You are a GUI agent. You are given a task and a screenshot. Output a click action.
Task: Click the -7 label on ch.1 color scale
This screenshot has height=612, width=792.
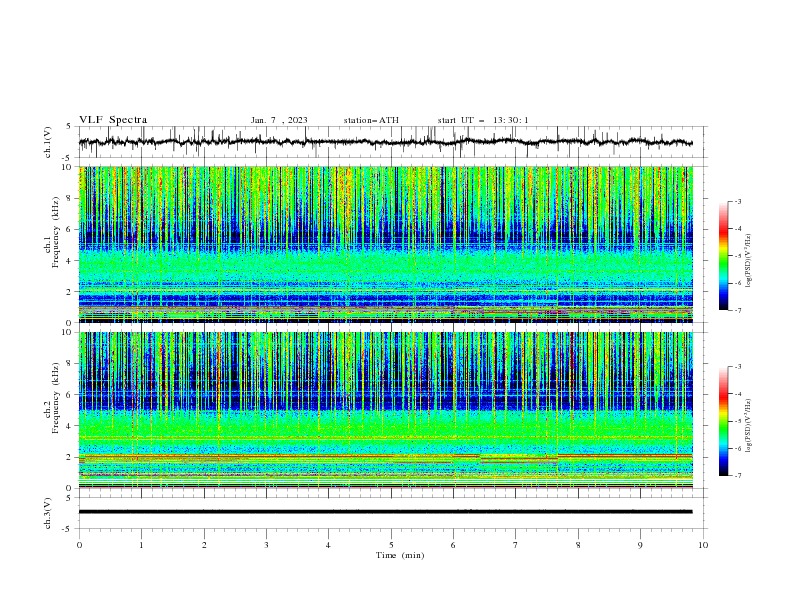(x=737, y=310)
